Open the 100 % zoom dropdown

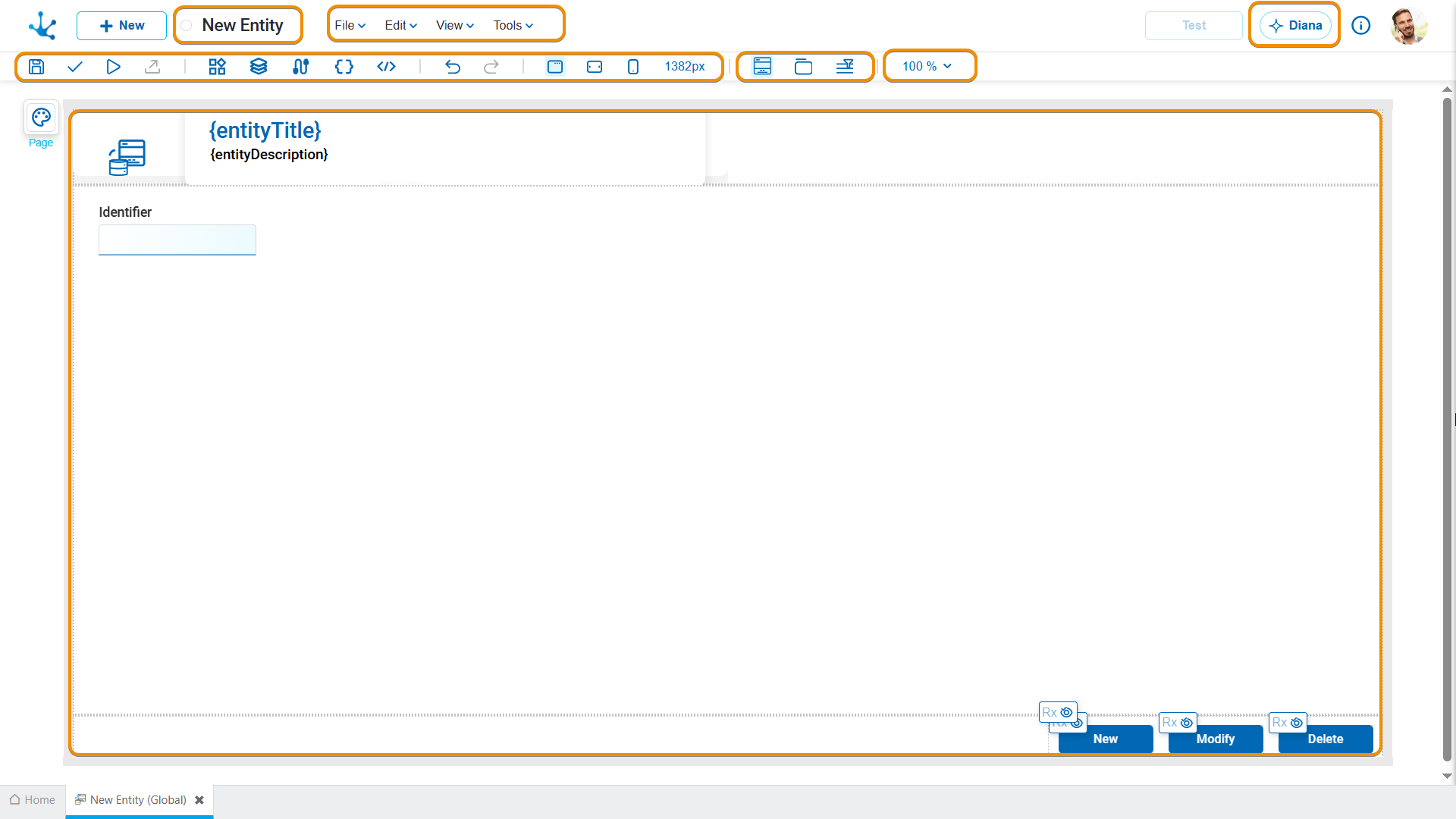point(927,67)
